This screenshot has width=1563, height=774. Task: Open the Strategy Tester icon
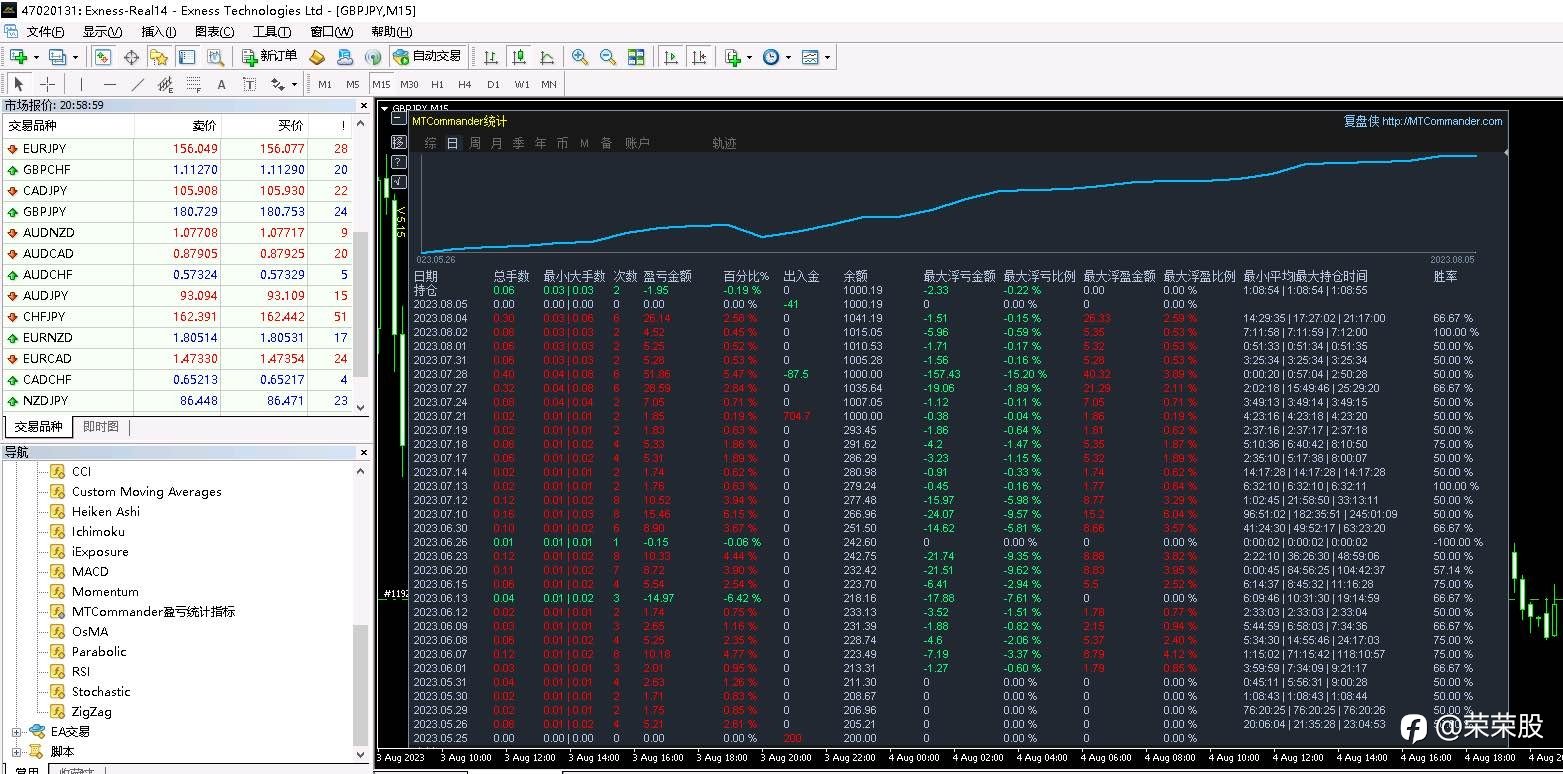point(215,57)
